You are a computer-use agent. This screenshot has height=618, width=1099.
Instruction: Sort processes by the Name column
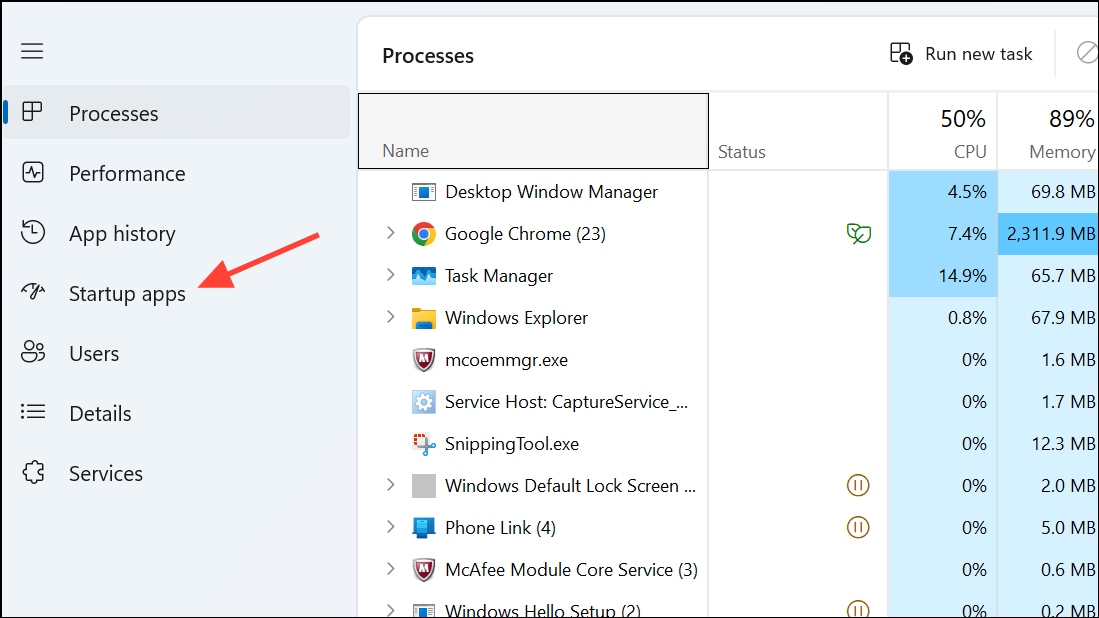pos(405,150)
